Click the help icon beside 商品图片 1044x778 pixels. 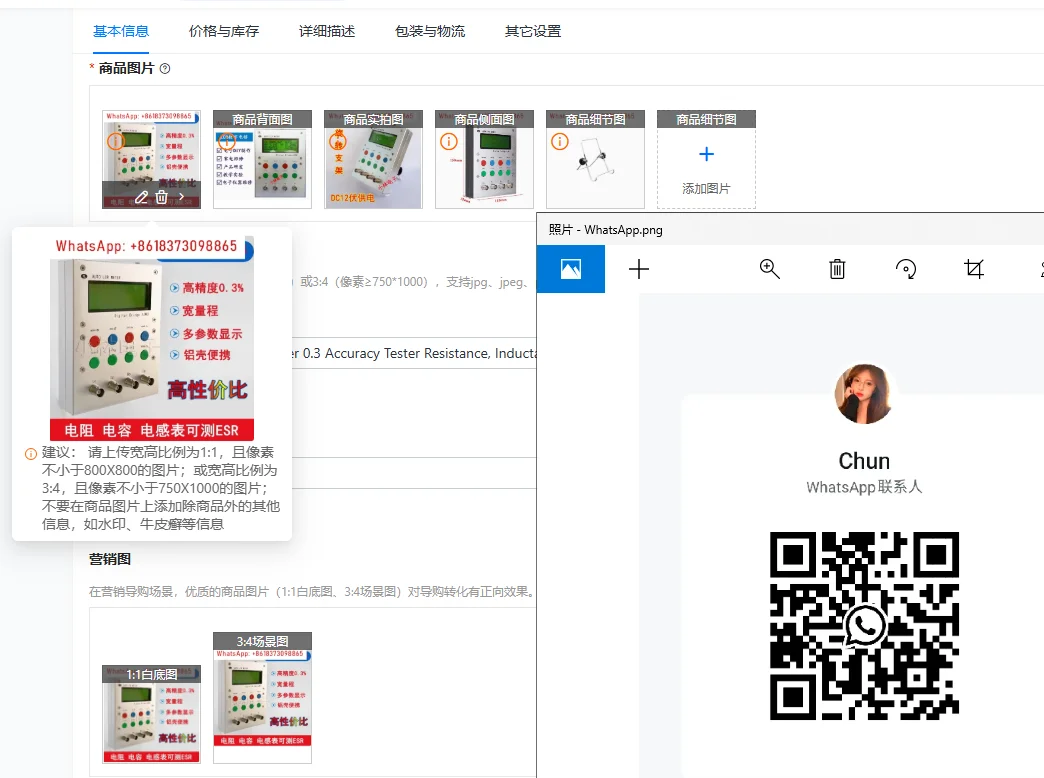coord(165,69)
